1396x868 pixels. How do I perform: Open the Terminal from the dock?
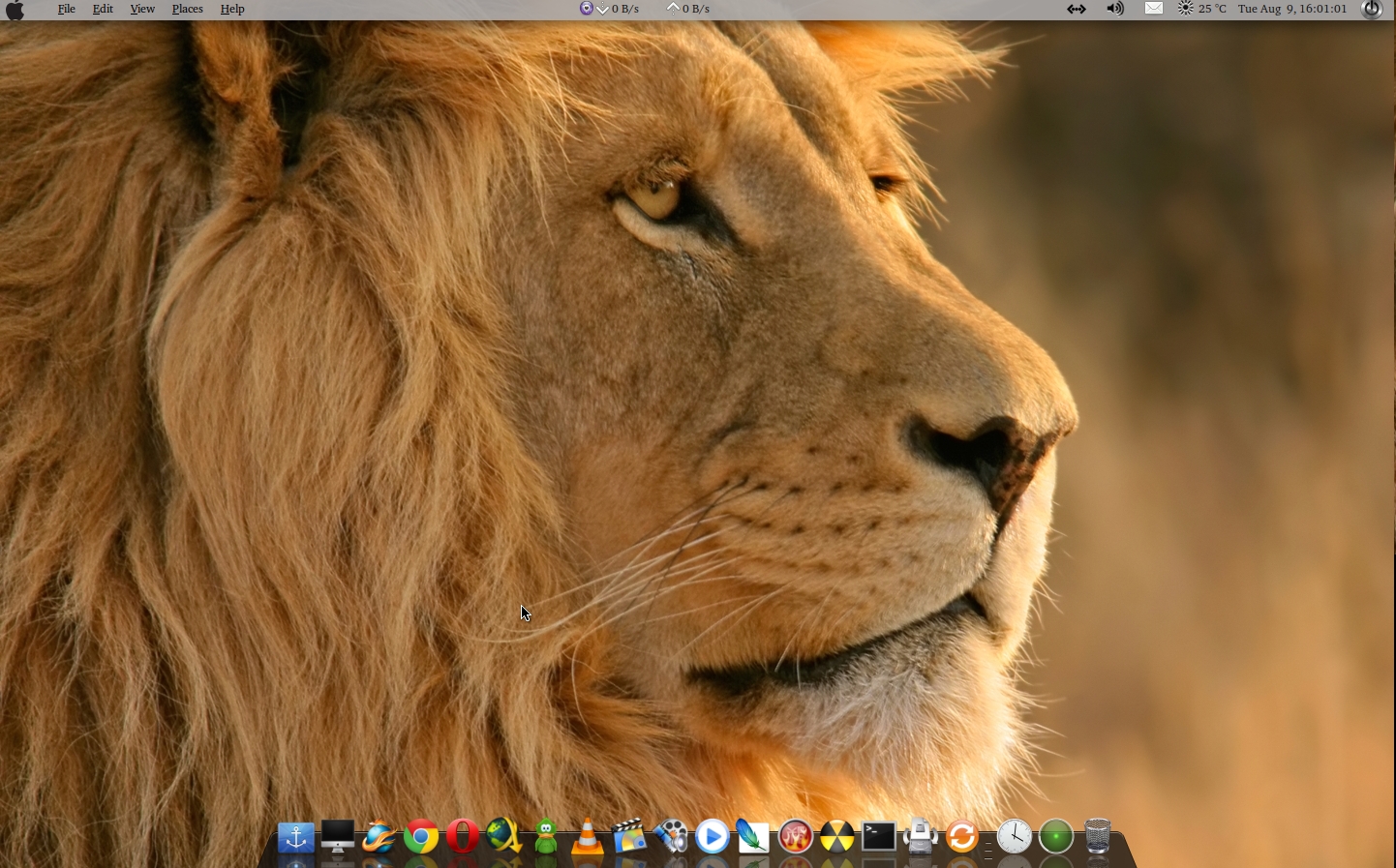(878, 837)
